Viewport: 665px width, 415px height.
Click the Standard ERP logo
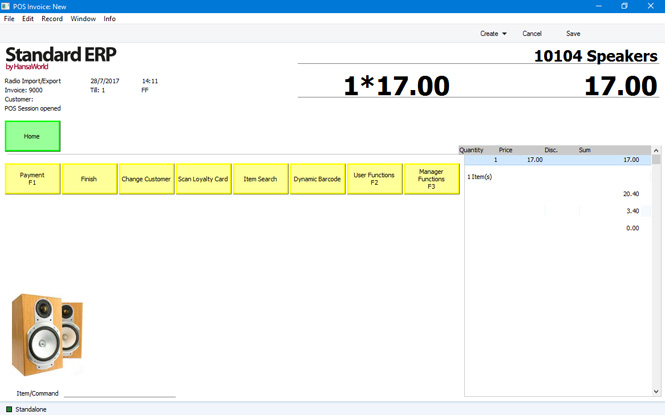pyautogui.click(x=61, y=58)
